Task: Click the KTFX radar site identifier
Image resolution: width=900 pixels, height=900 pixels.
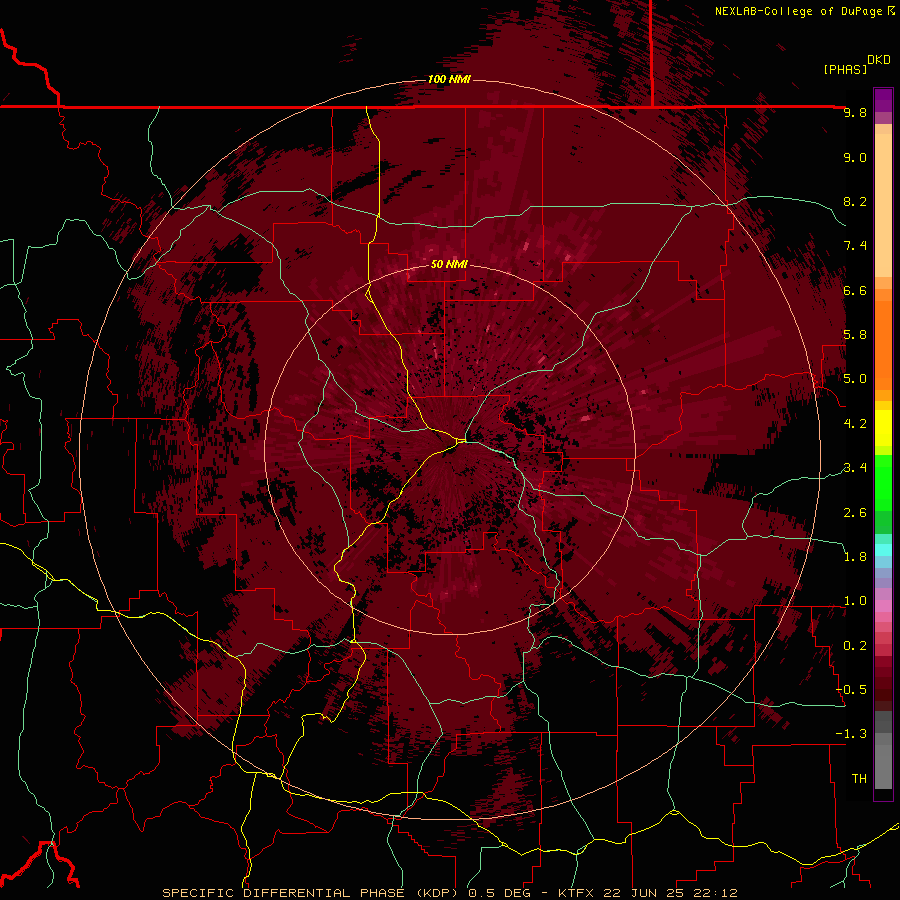Action: [578, 893]
